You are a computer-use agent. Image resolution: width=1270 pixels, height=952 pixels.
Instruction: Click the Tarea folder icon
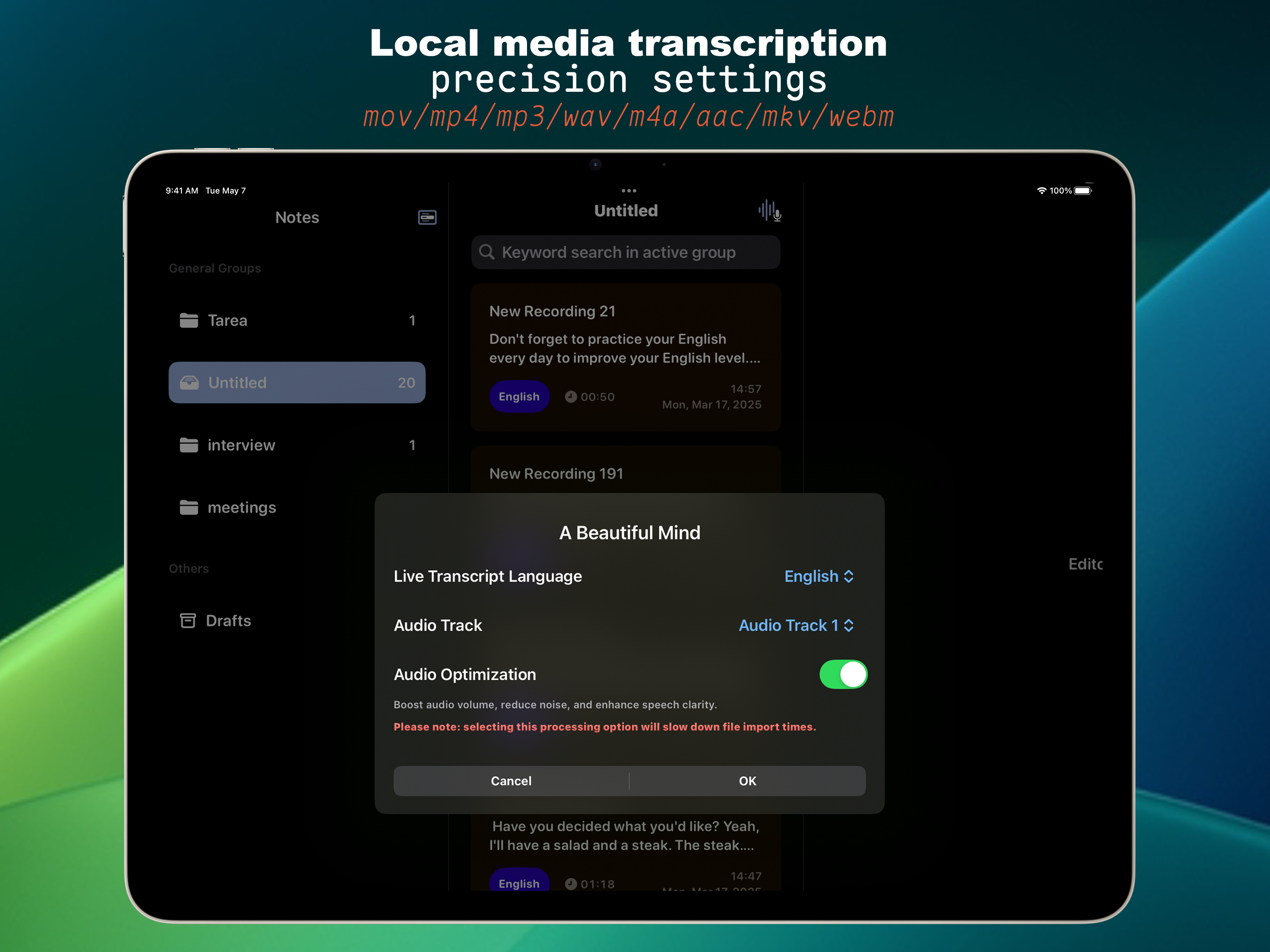[x=189, y=320]
